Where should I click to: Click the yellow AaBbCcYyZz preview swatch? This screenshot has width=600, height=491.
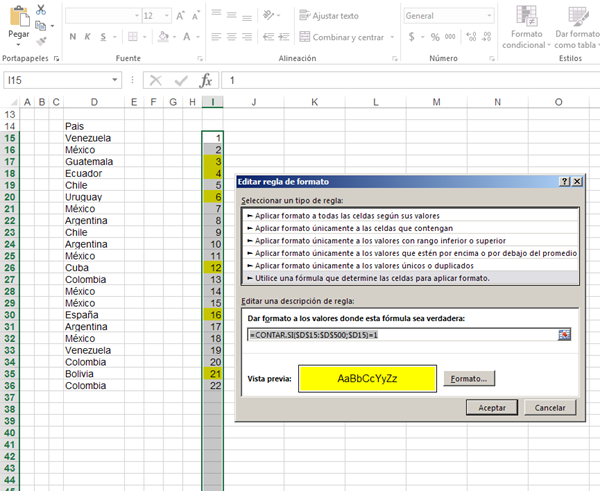(367, 379)
